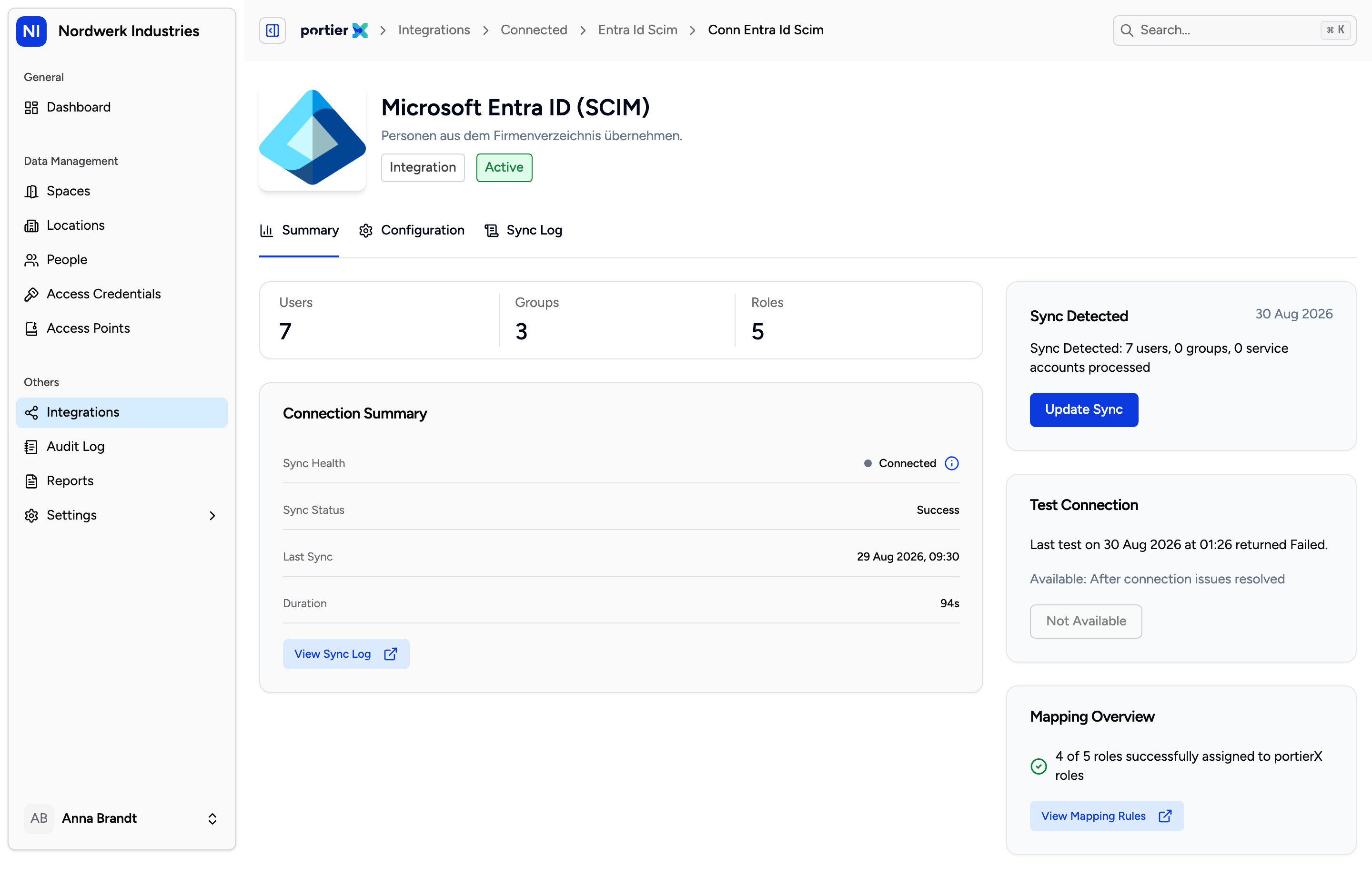Navigate to Access Credentials
This screenshot has height=878, width=1372.
(121, 294)
